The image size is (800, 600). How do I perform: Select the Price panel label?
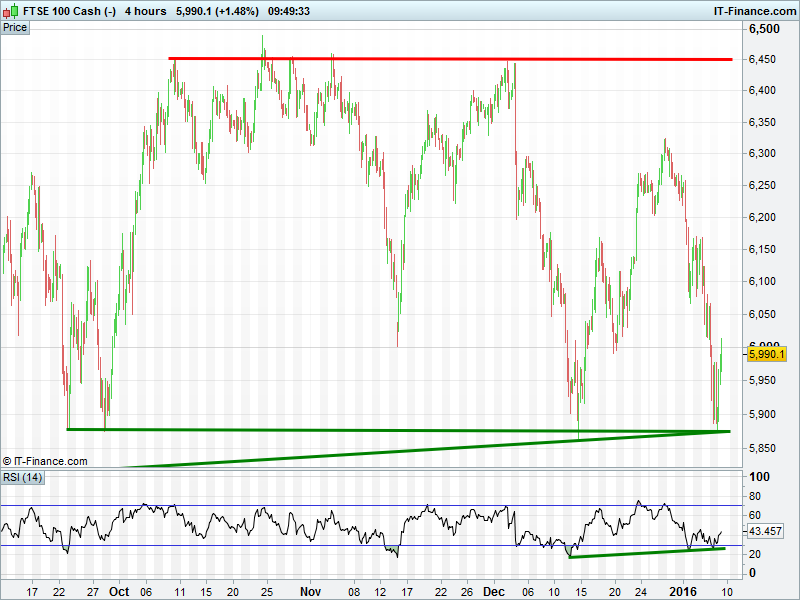coord(16,27)
